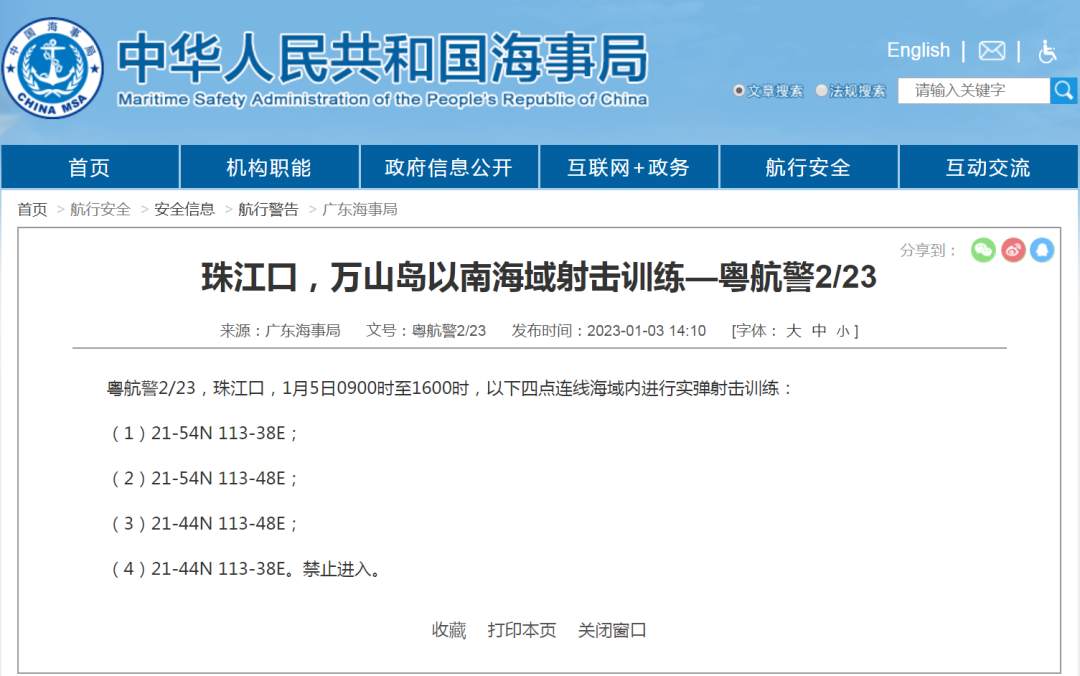Screen dimensions: 1080x676
Task: Click 关闭窗口 to close the window
Action: (x=612, y=630)
